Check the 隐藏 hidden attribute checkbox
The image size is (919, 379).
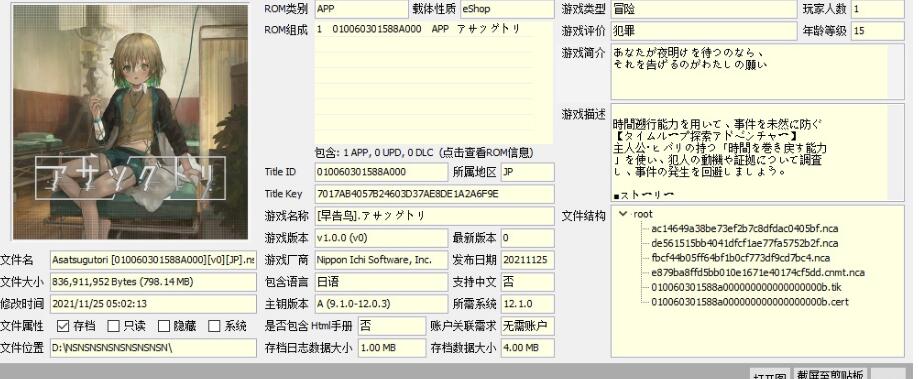[164, 326]
